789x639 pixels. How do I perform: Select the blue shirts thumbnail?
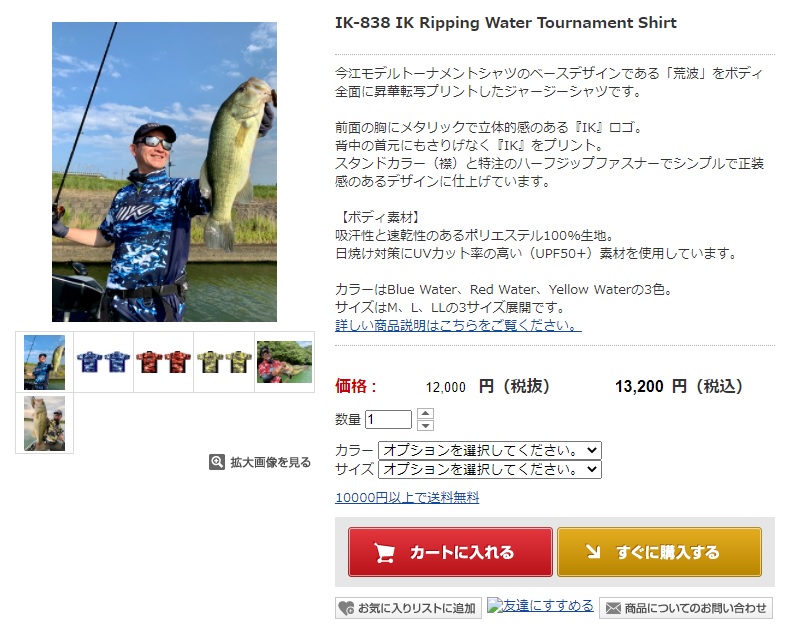coord(104,362)
